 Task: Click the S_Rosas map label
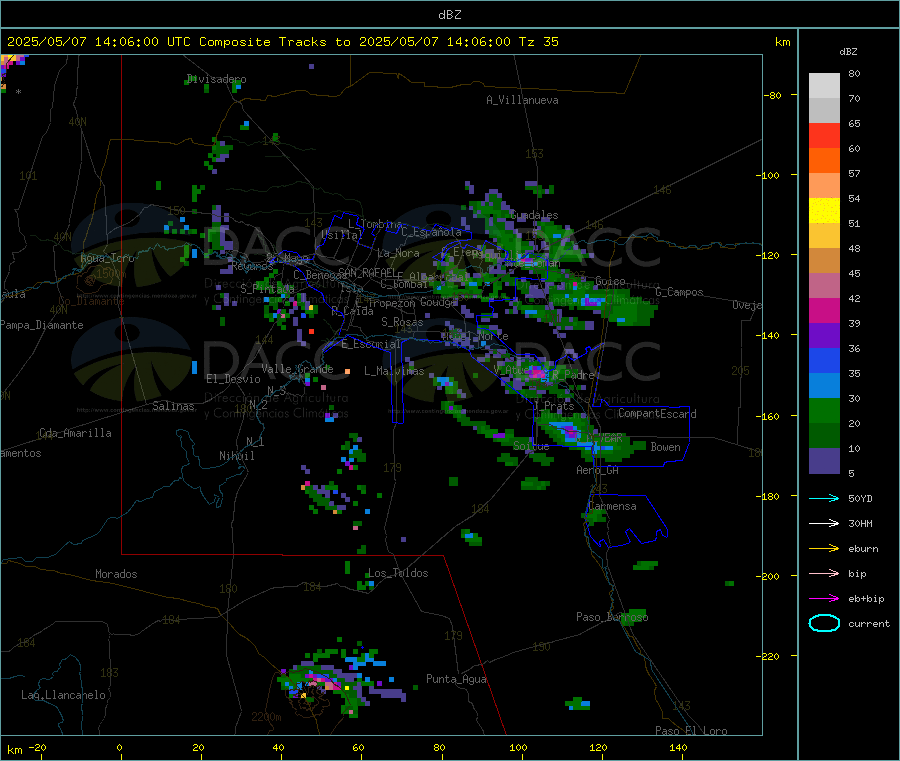402,323
